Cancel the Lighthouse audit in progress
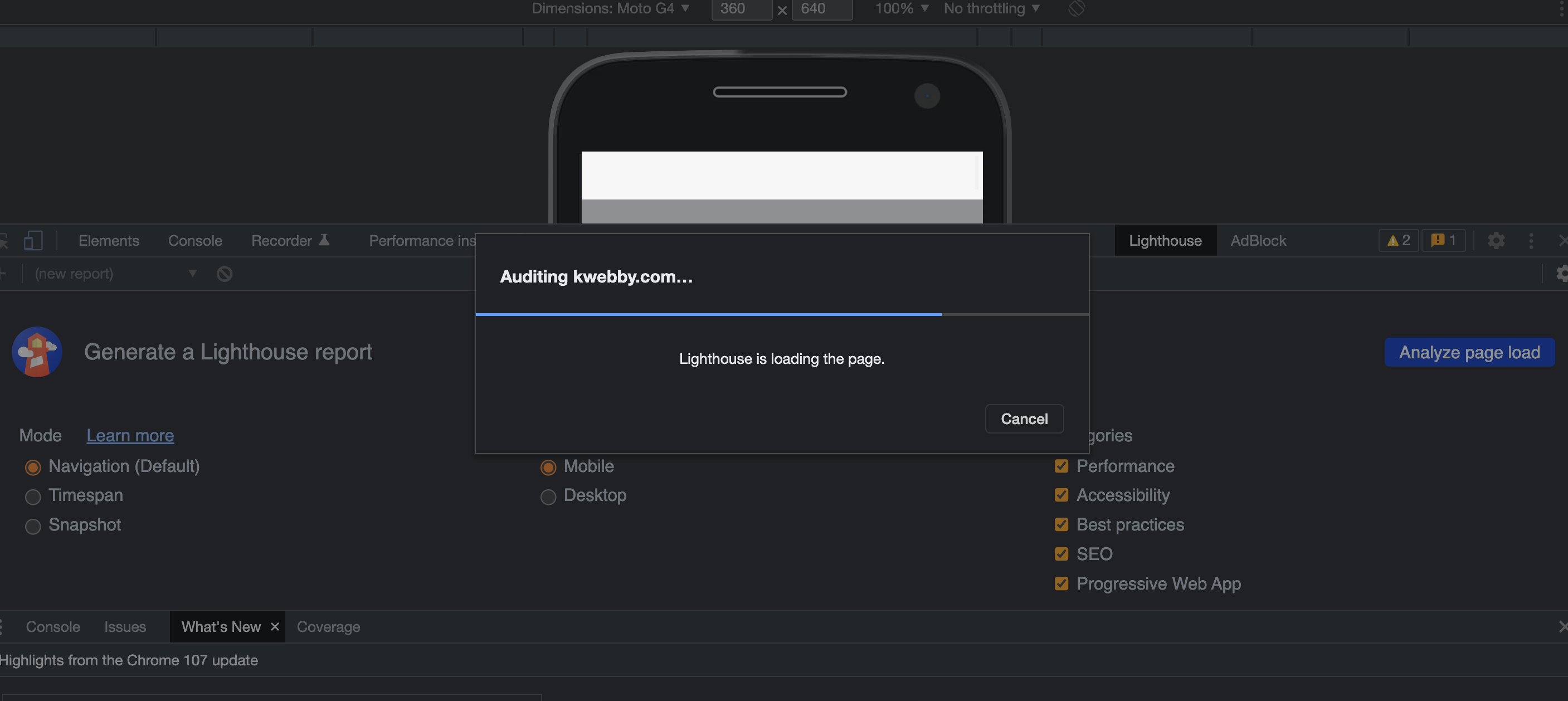Viewport: 1568px width, 701px height. pyautogui.click(x=1024, y=418)
